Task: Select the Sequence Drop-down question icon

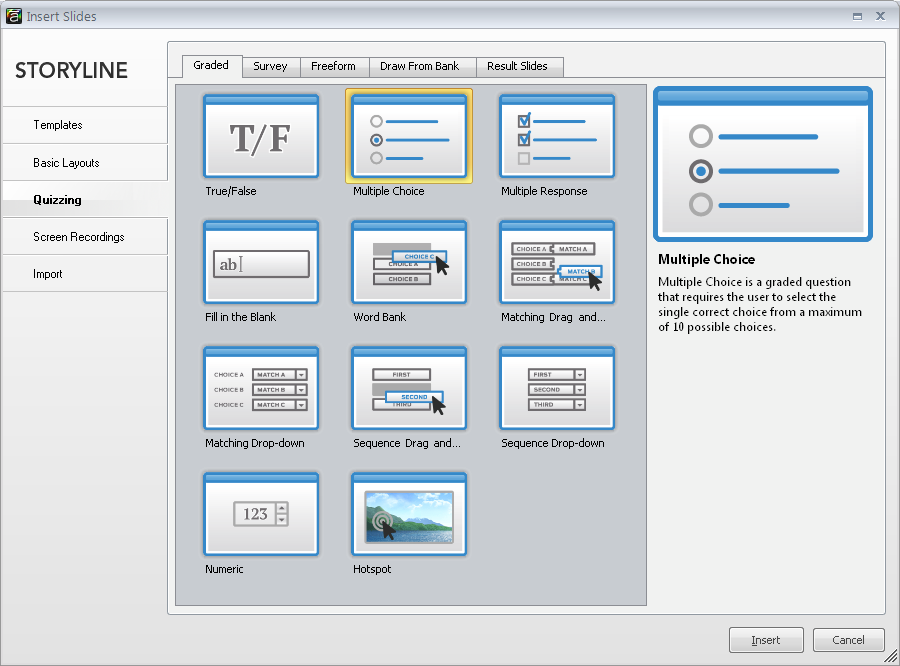Action: [557, 388]
